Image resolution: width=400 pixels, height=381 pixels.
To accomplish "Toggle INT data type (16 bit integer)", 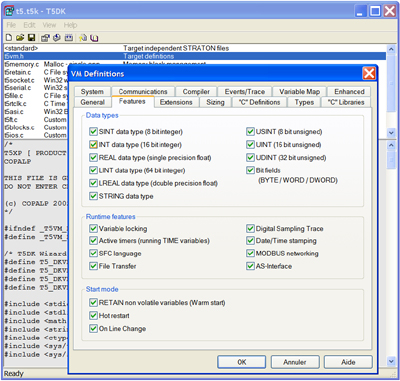I will coord(93,144).
